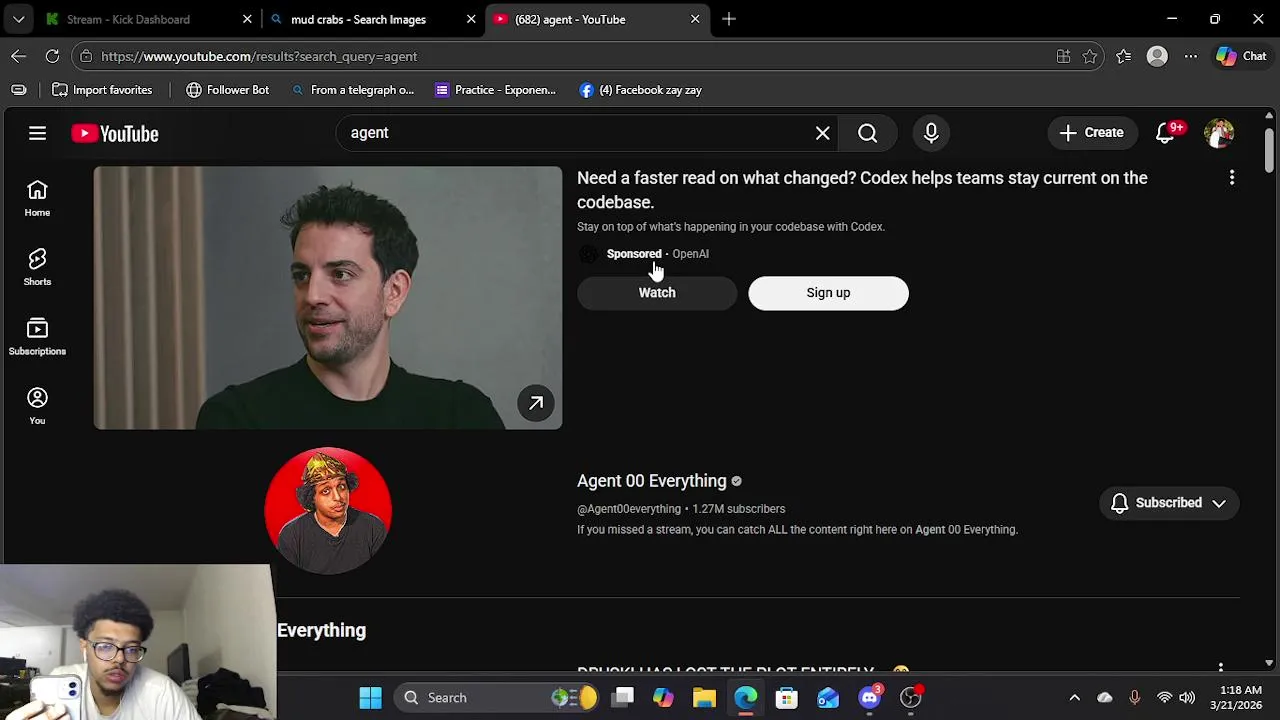Switch to the mud crabs - Search Images tab
This screenshot has height=720, width=1280.
(x=372, y=19)
